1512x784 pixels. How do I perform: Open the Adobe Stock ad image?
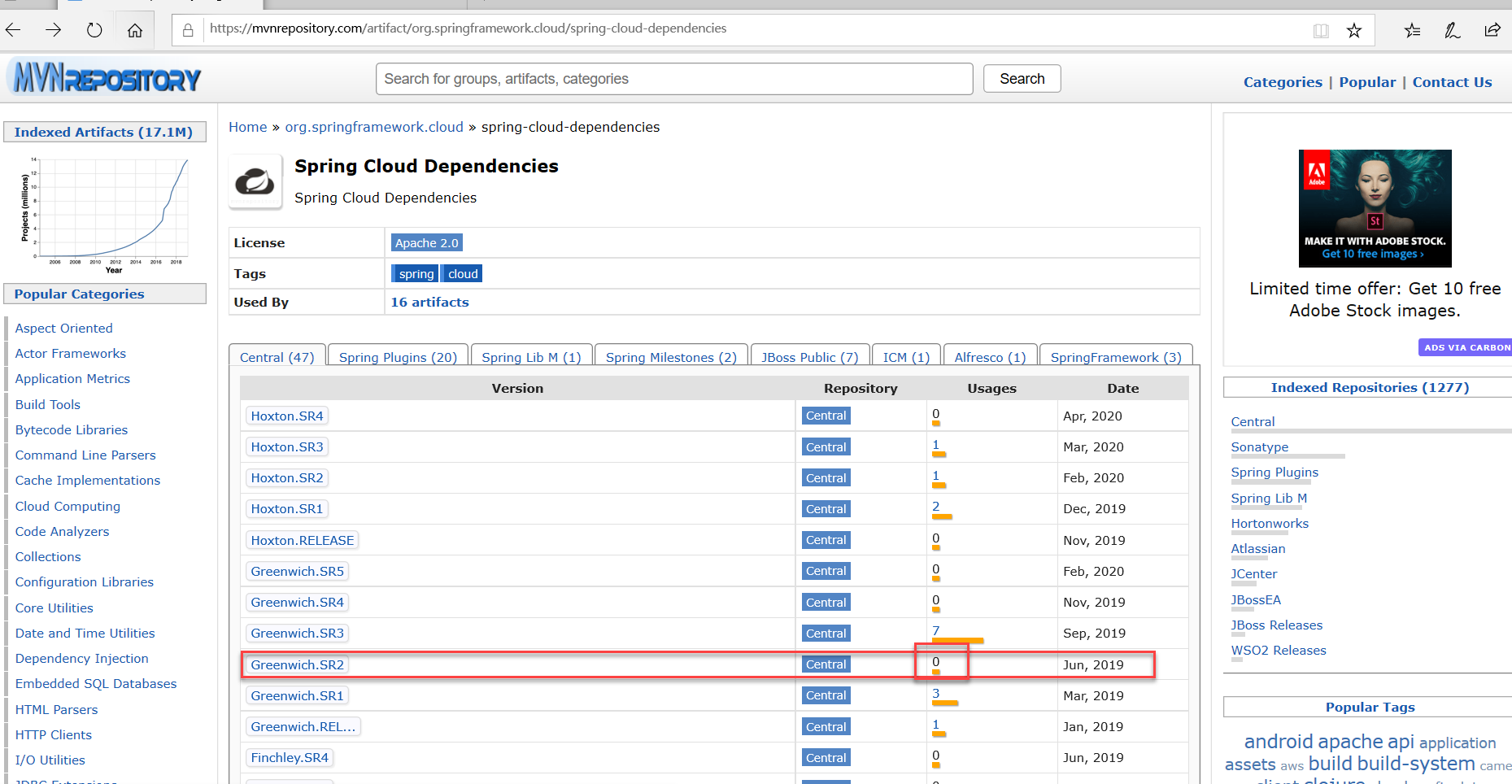tap(1375, 208)
